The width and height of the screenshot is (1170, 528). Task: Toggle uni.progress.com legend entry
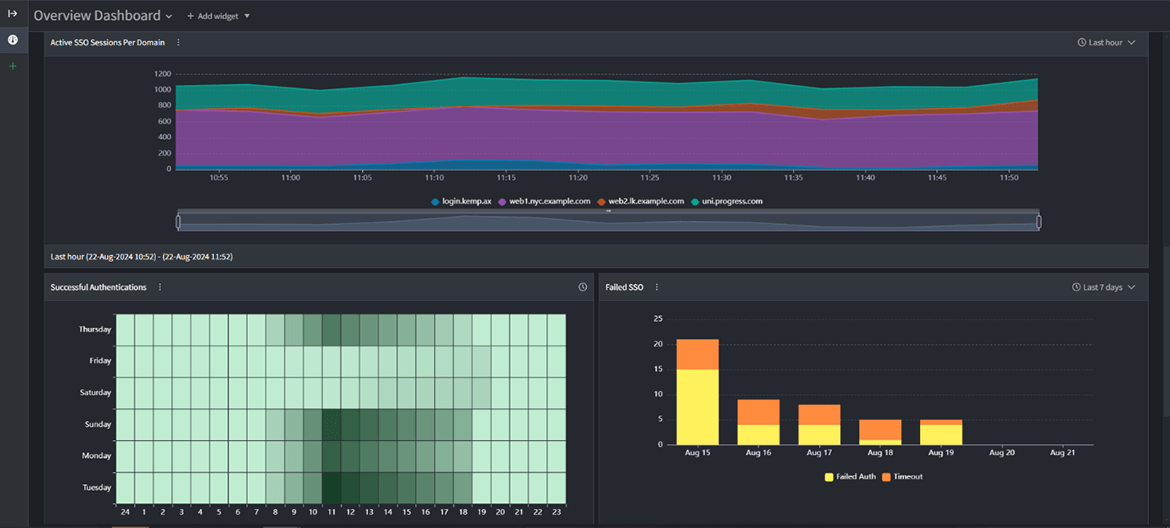pyautogui.click(x=727, y=201)
